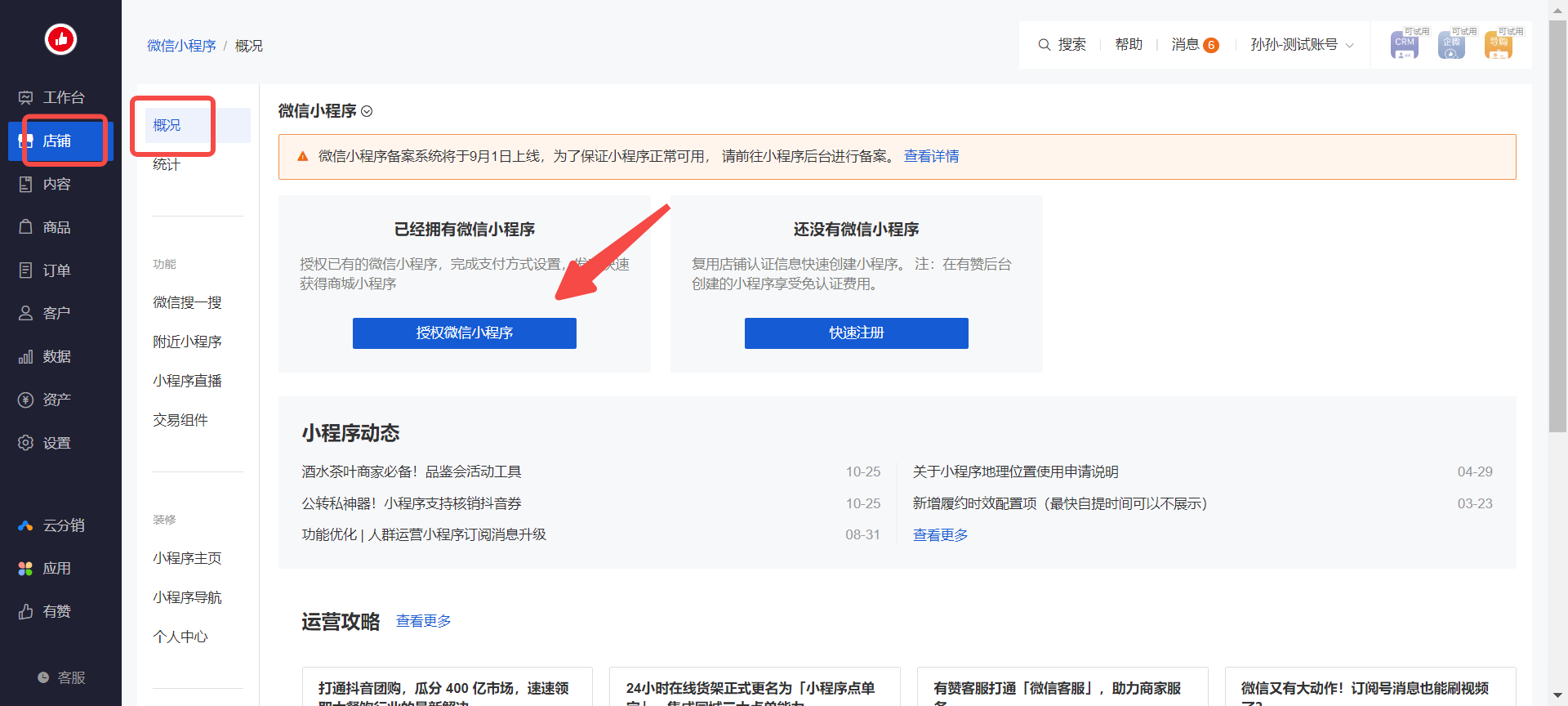Viewport: 1568px width, 706px height.
Task: Click the 应用 colorful apps icon
Action: [26, 568]
